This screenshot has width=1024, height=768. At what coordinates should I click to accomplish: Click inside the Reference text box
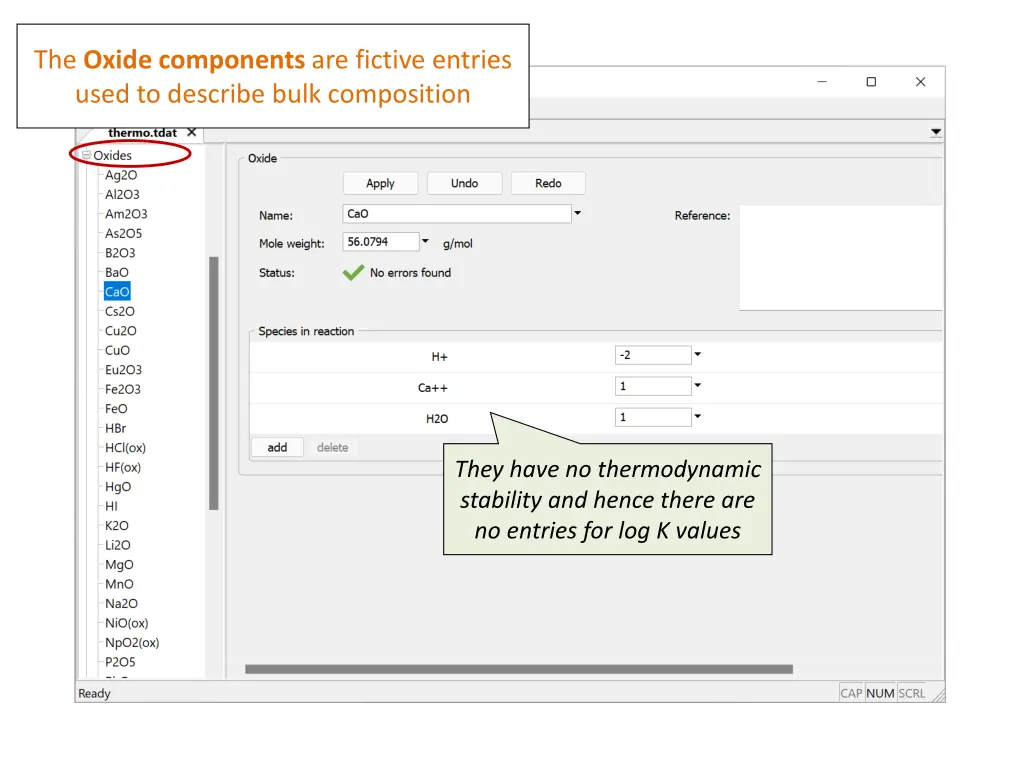point(840,258)
